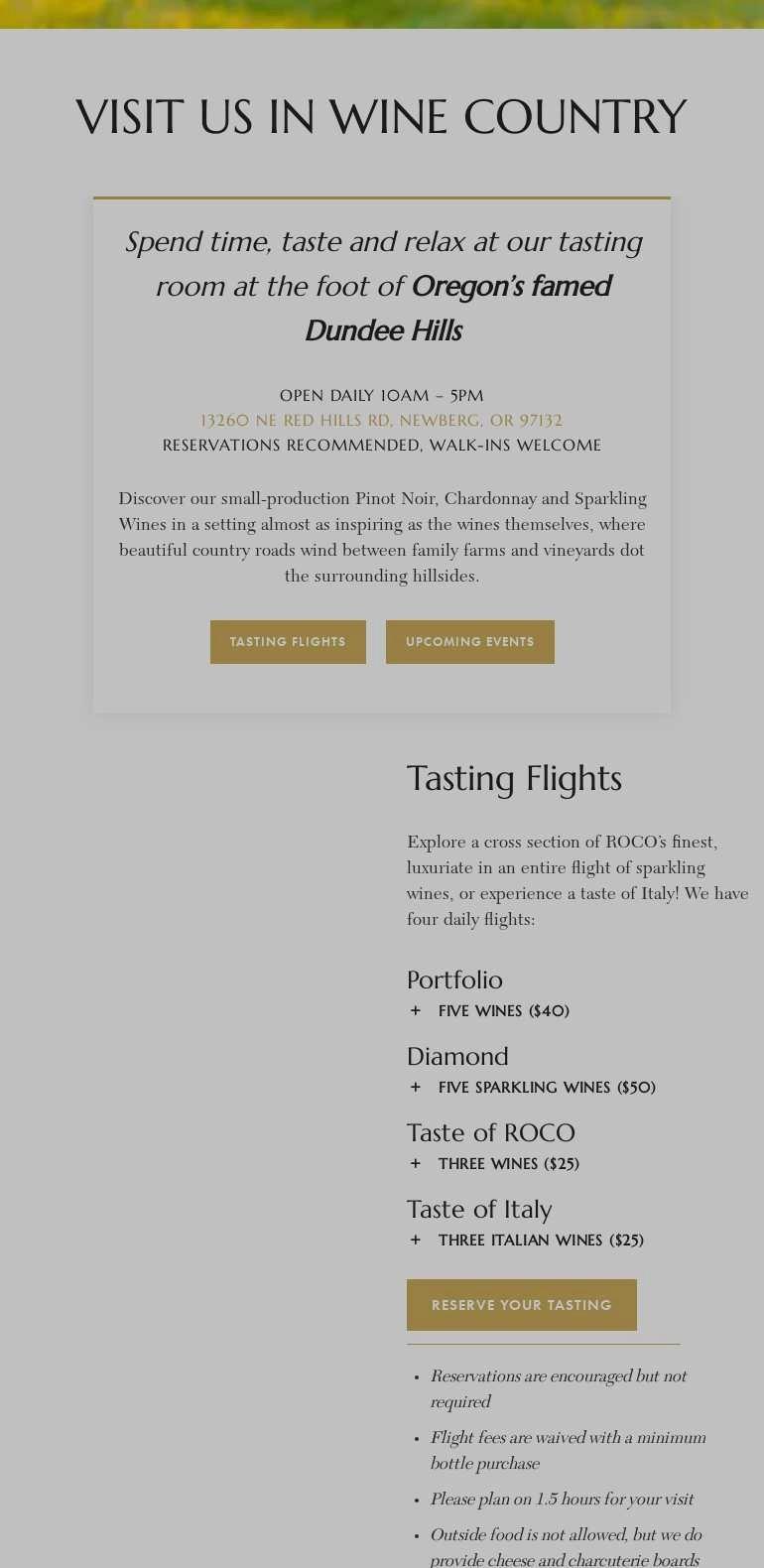Click the TASTING FLIGHTS button
The height and width of the screenshot is (1568, 764).
[x=288, y=642]
